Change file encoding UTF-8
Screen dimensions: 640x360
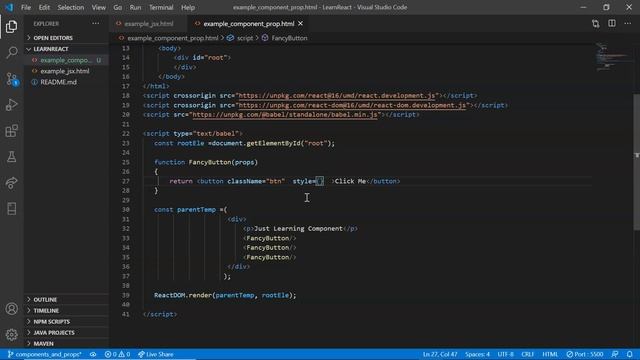pyautogui.click(x=505, y=354)
